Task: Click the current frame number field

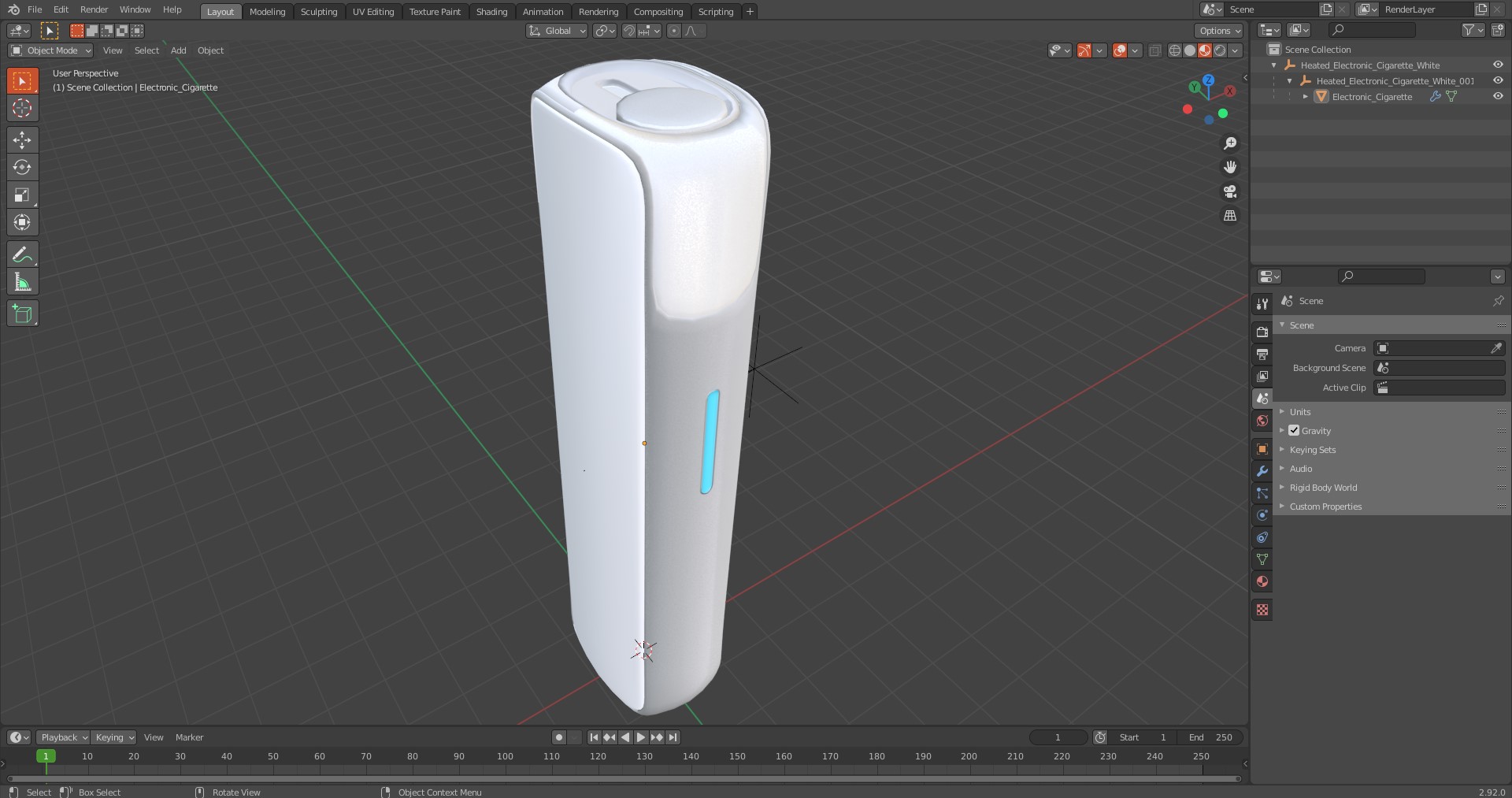Action: click(x=1058, y=737)
